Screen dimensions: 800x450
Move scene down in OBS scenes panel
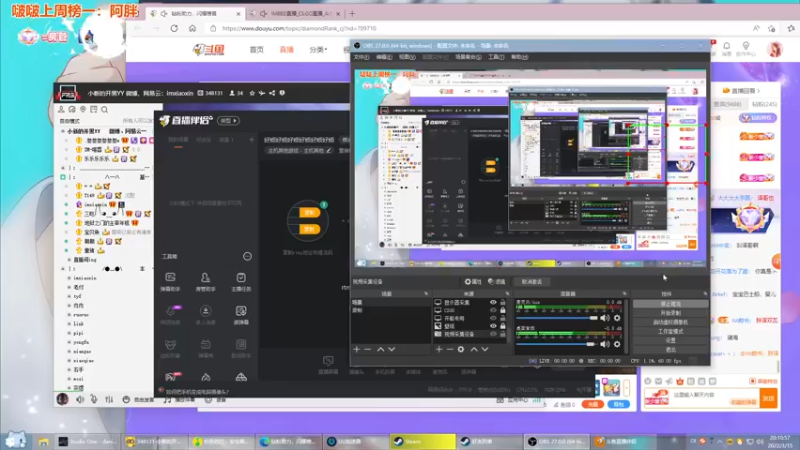392,349
